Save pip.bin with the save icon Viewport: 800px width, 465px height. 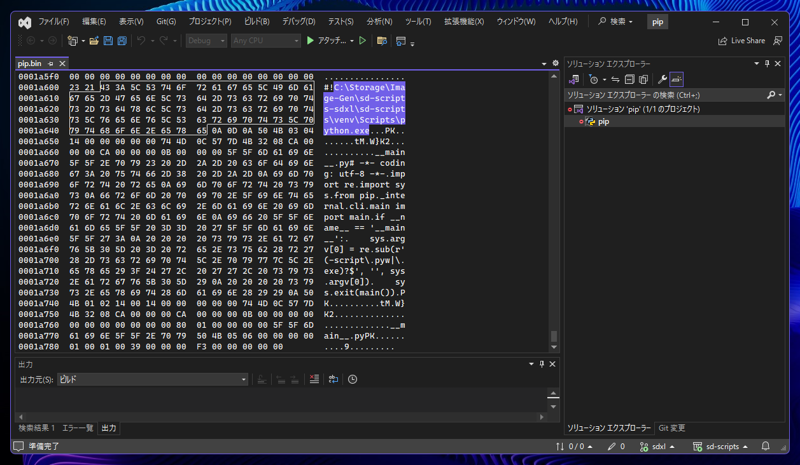(x=108, y=41)
